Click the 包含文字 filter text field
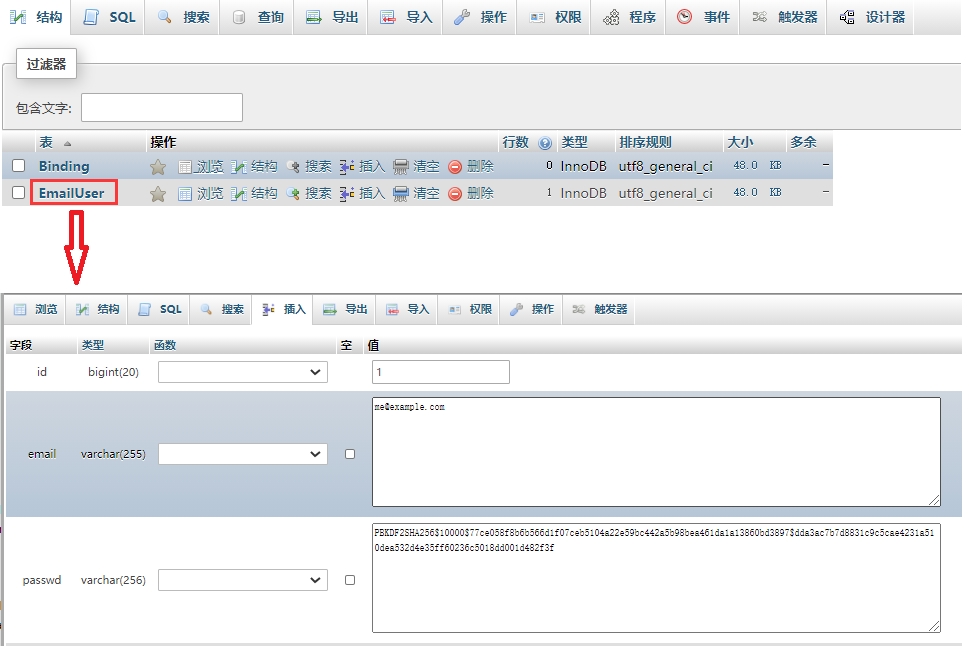 162,108
